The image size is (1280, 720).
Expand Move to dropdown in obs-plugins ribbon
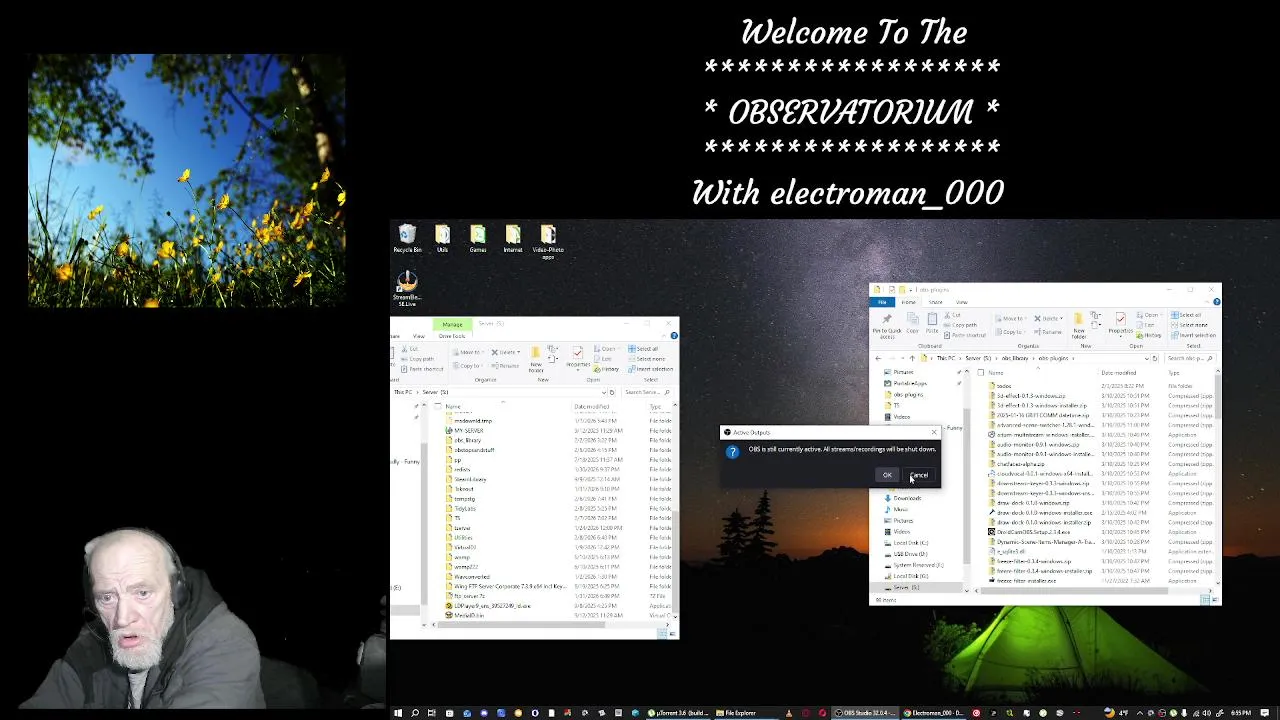[x=1025, y=319]
